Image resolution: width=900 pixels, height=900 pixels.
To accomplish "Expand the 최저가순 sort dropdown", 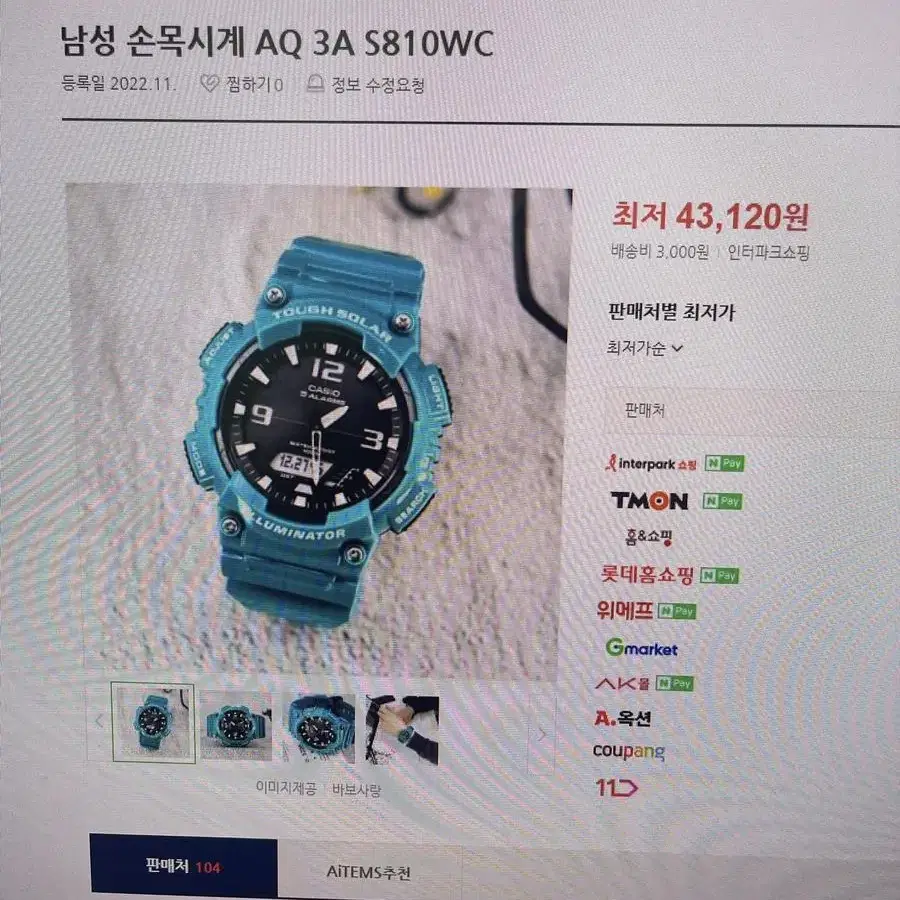I will click(x=645, y=348).
